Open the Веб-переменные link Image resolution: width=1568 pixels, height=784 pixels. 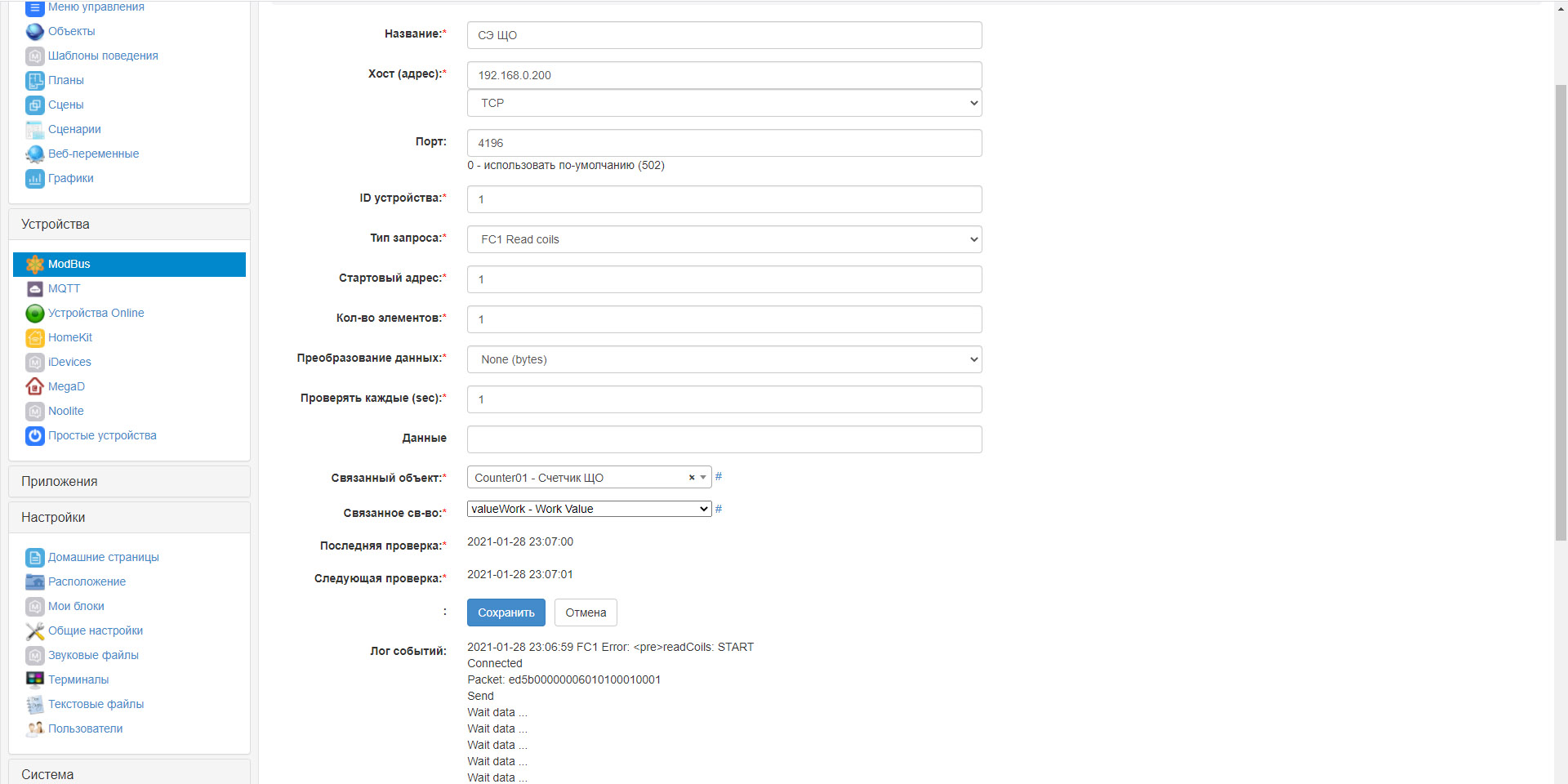pos(93,154)
